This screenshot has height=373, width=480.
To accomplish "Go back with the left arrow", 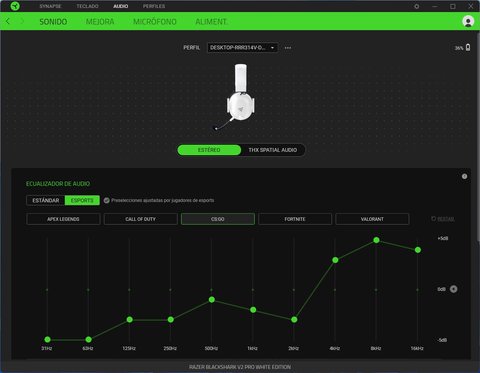I will click(x=8, y=21).
